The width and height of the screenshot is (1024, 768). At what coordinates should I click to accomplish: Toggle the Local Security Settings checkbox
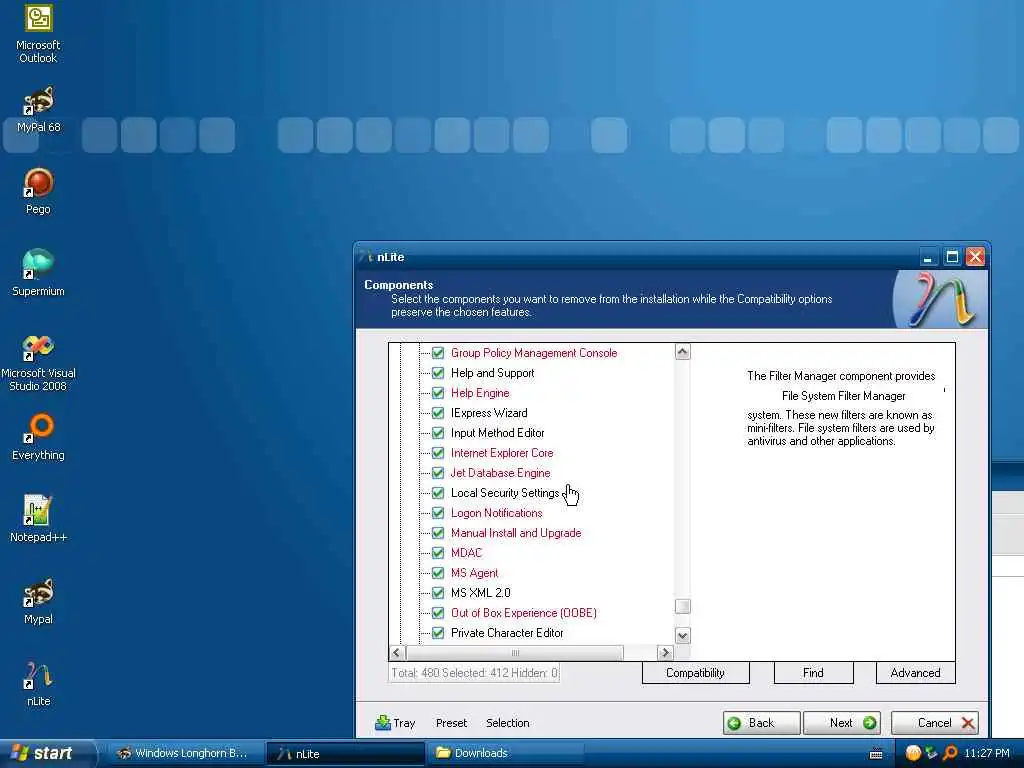(x=438, y=493)
